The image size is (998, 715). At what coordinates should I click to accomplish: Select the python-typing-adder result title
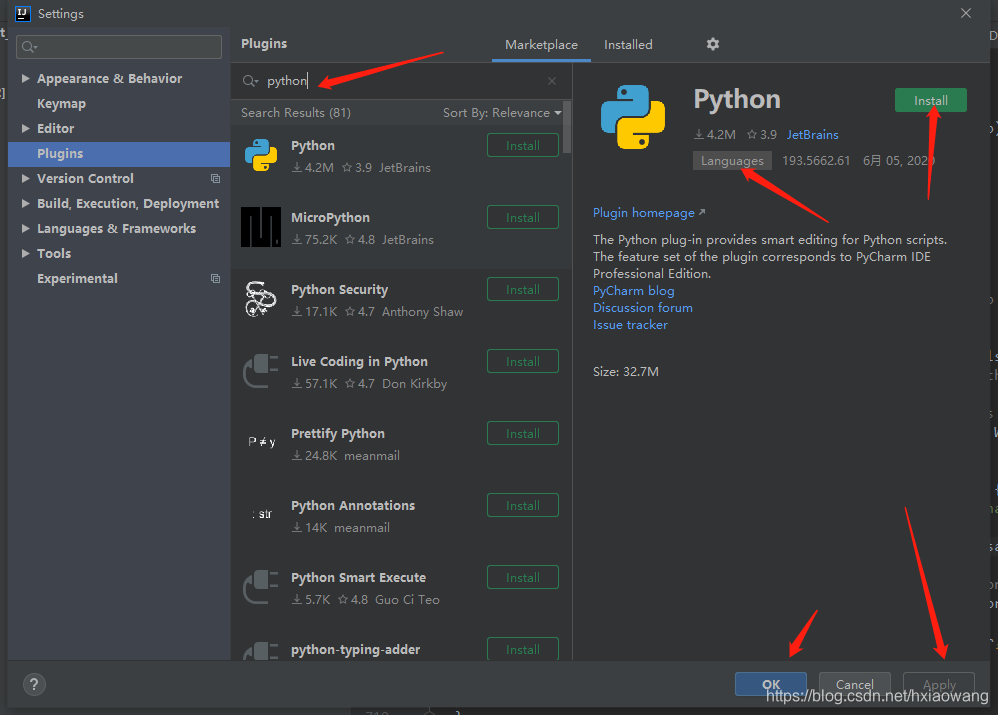click(355, 649)
